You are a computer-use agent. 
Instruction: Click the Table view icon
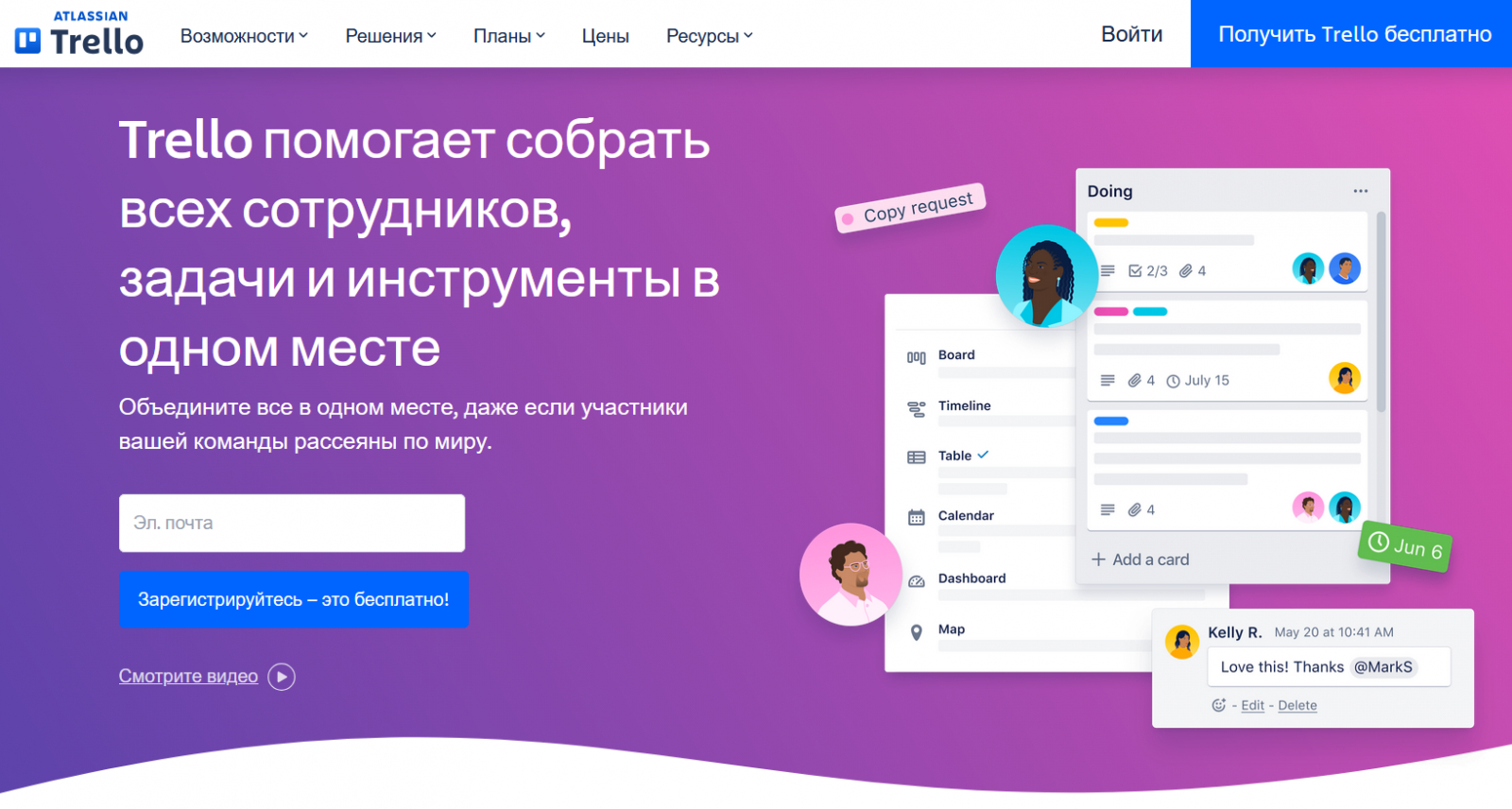(916, 457)
